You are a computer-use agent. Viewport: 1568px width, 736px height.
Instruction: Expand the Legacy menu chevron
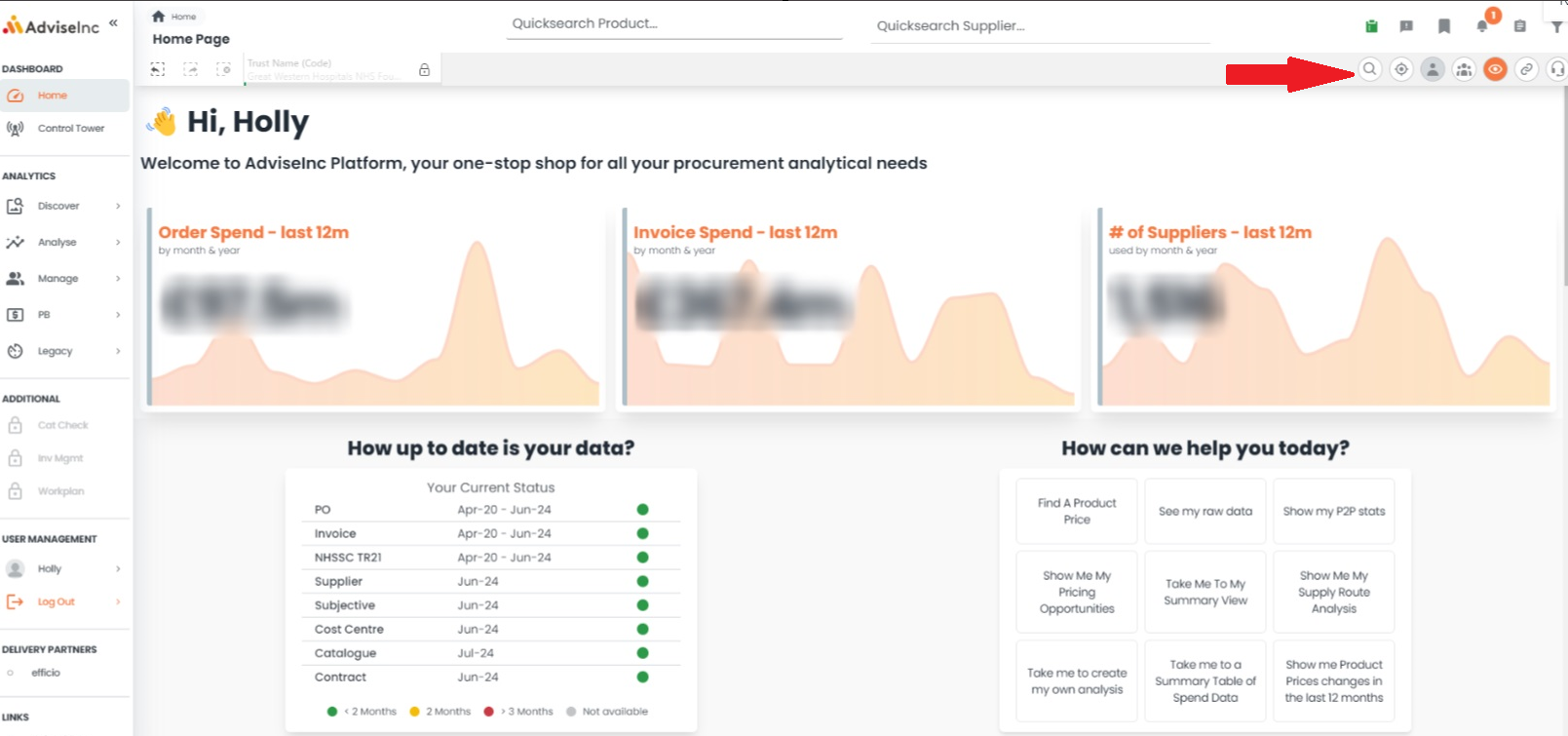(x=118, y=351)
